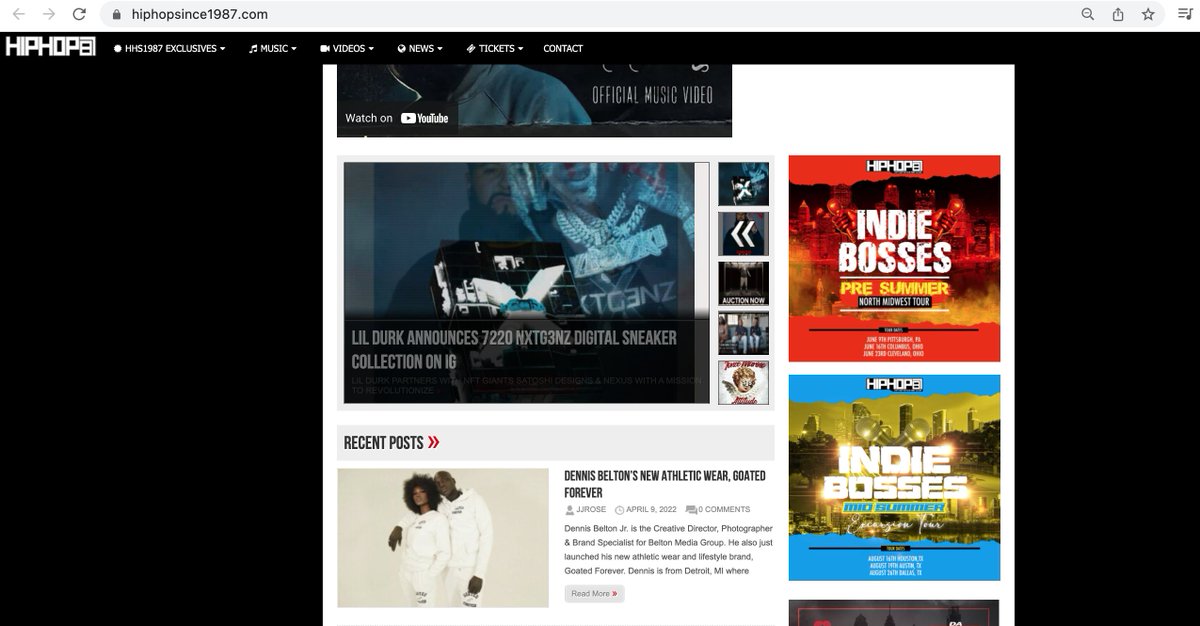Click the browser back arrow
1200x626 pixels.
[19, 15]
